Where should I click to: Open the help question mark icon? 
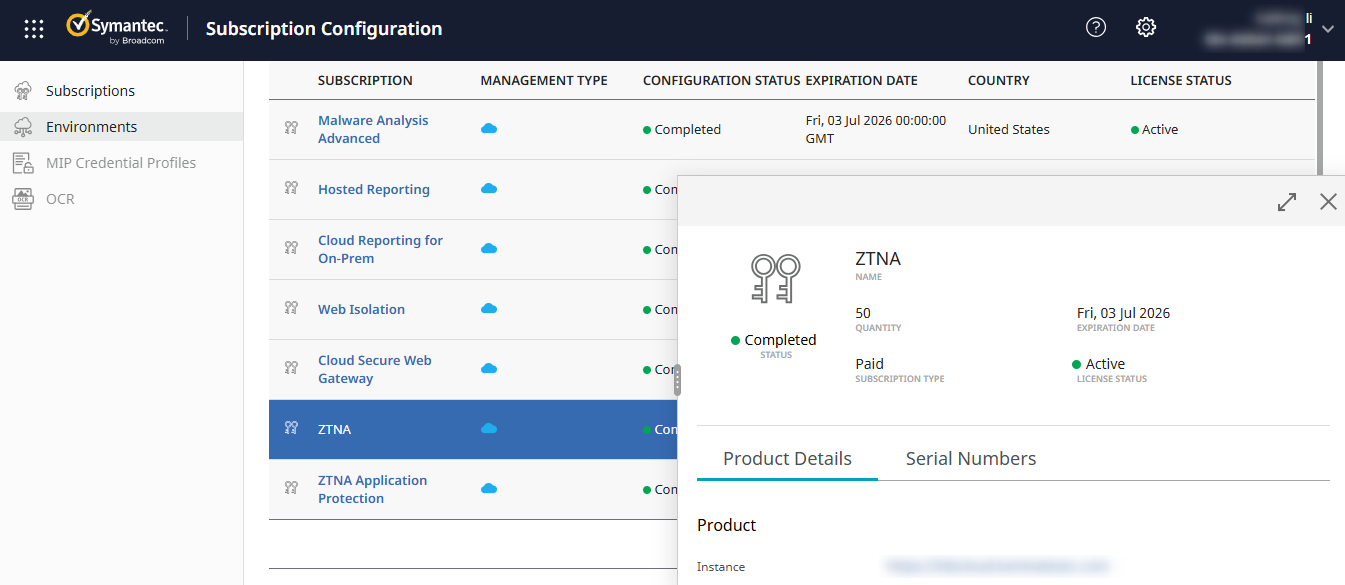pyautogui.click(x=1096, y=28)
